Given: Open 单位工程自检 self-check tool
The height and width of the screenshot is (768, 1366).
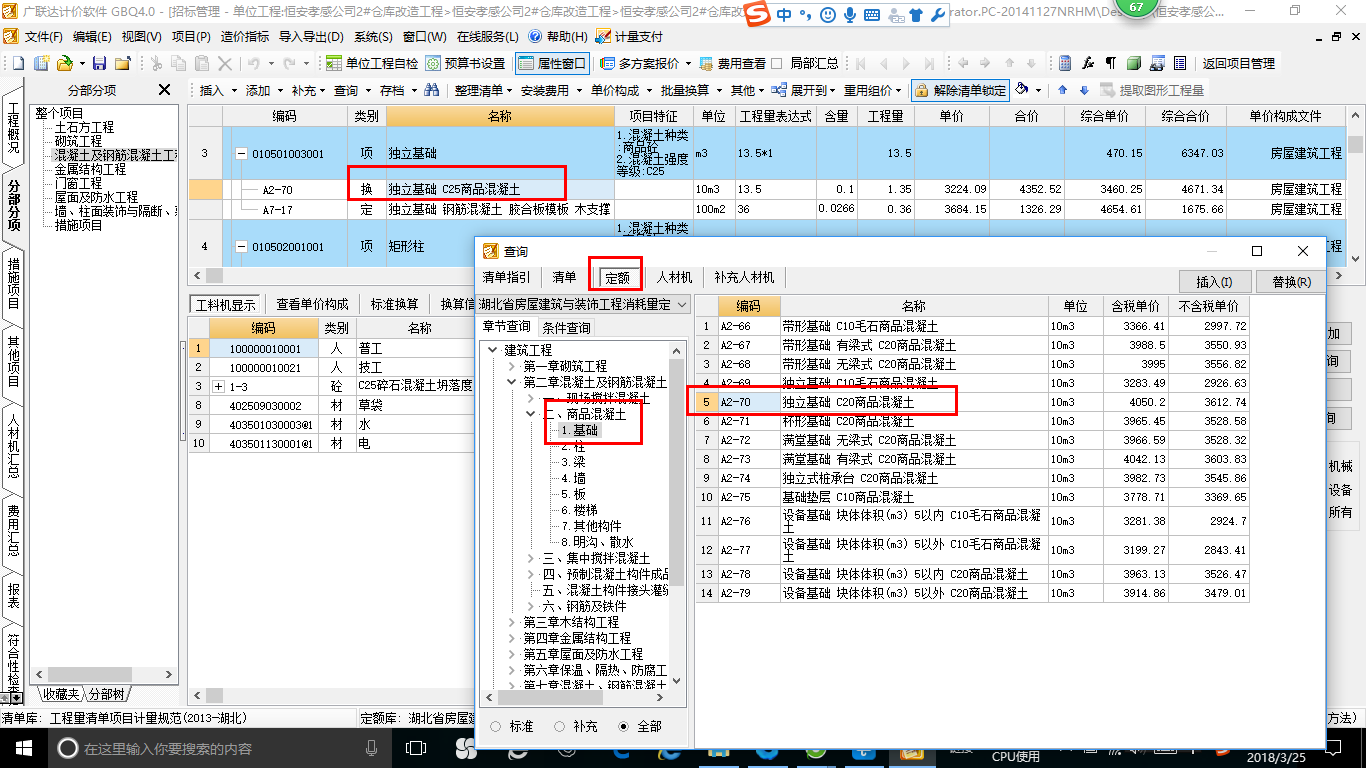Looking at the screenshot, I should (x=373, y=63).
